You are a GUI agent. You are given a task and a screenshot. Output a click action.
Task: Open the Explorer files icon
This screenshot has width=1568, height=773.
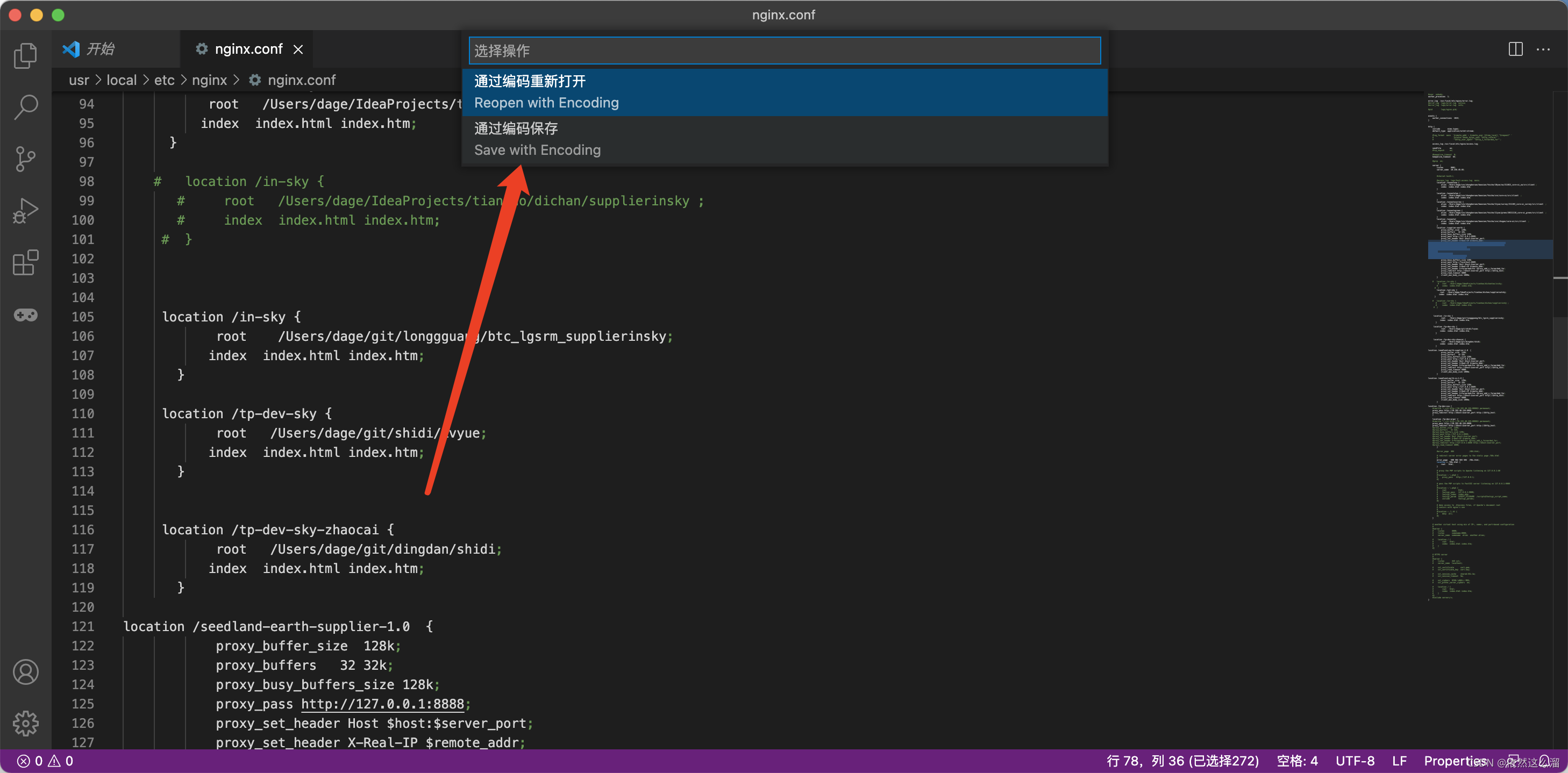click(x=26, y=55)
